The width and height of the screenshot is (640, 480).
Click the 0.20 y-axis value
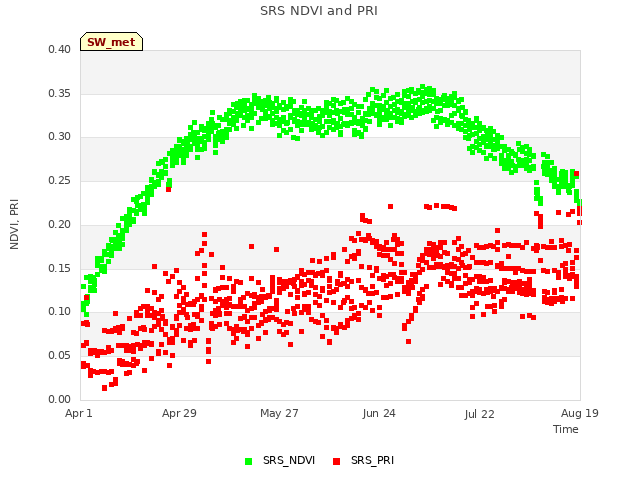(x=59, y=224)
